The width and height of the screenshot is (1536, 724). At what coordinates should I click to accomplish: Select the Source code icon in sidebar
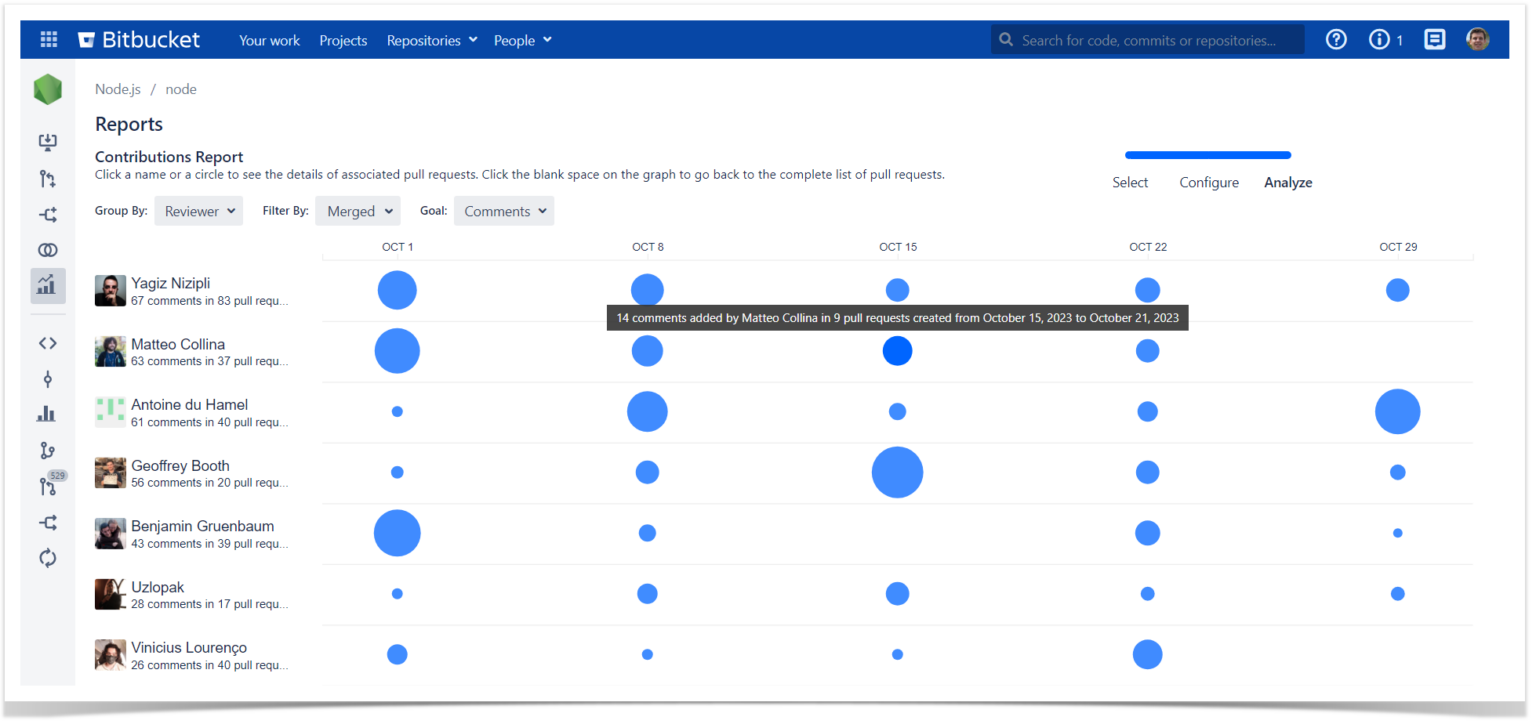pyautogui.click(x=47, y=343)
